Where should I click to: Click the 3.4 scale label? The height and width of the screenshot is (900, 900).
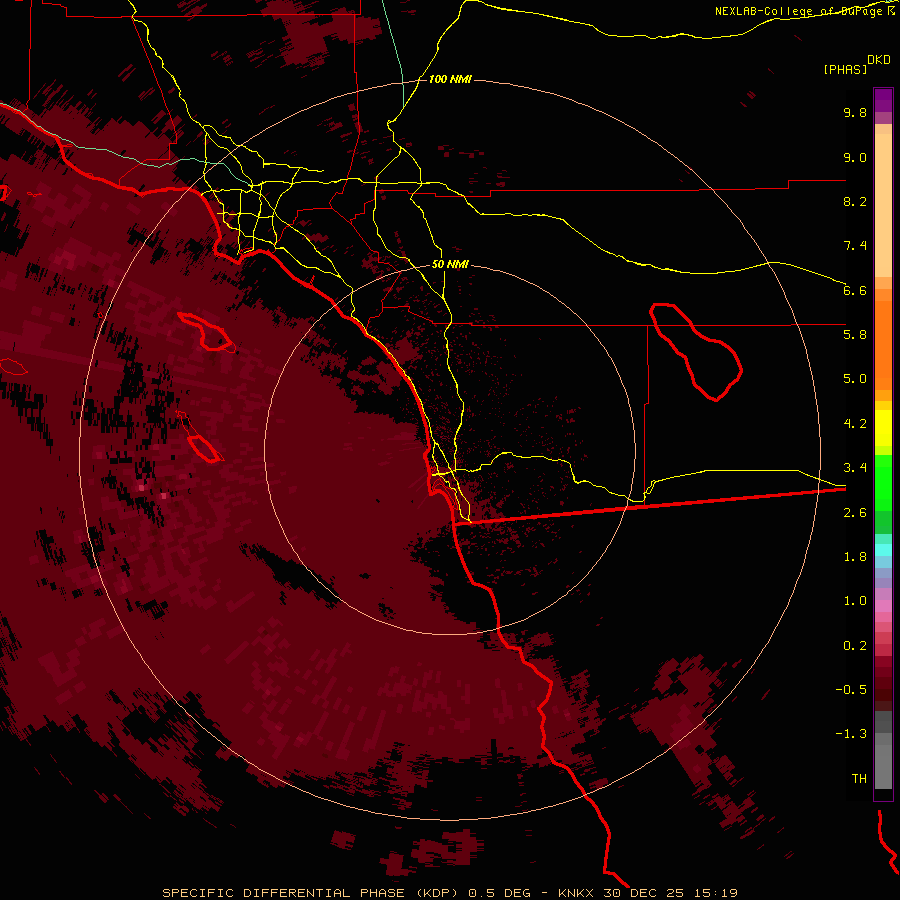855,468
